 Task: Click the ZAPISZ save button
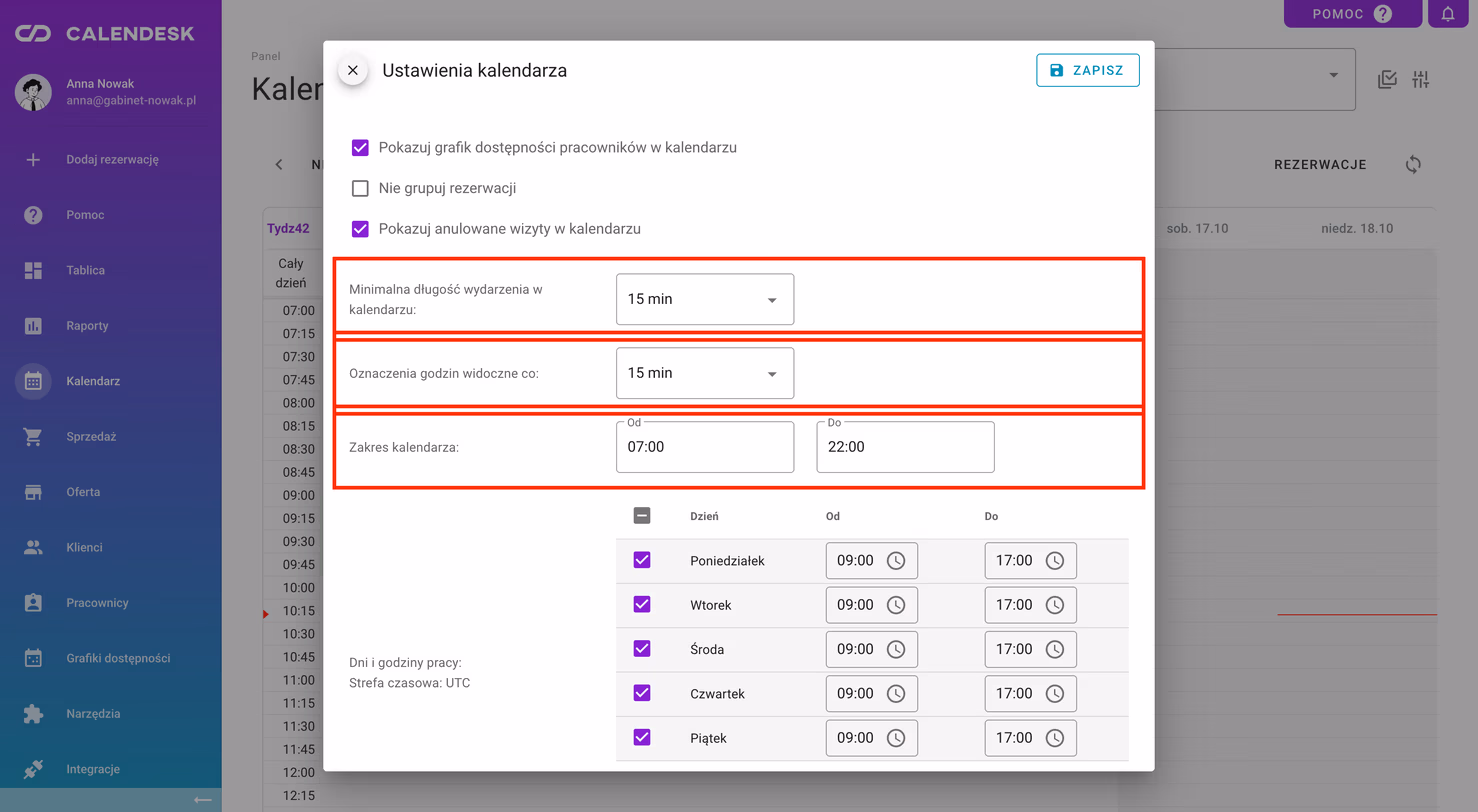pos(1088,71)
